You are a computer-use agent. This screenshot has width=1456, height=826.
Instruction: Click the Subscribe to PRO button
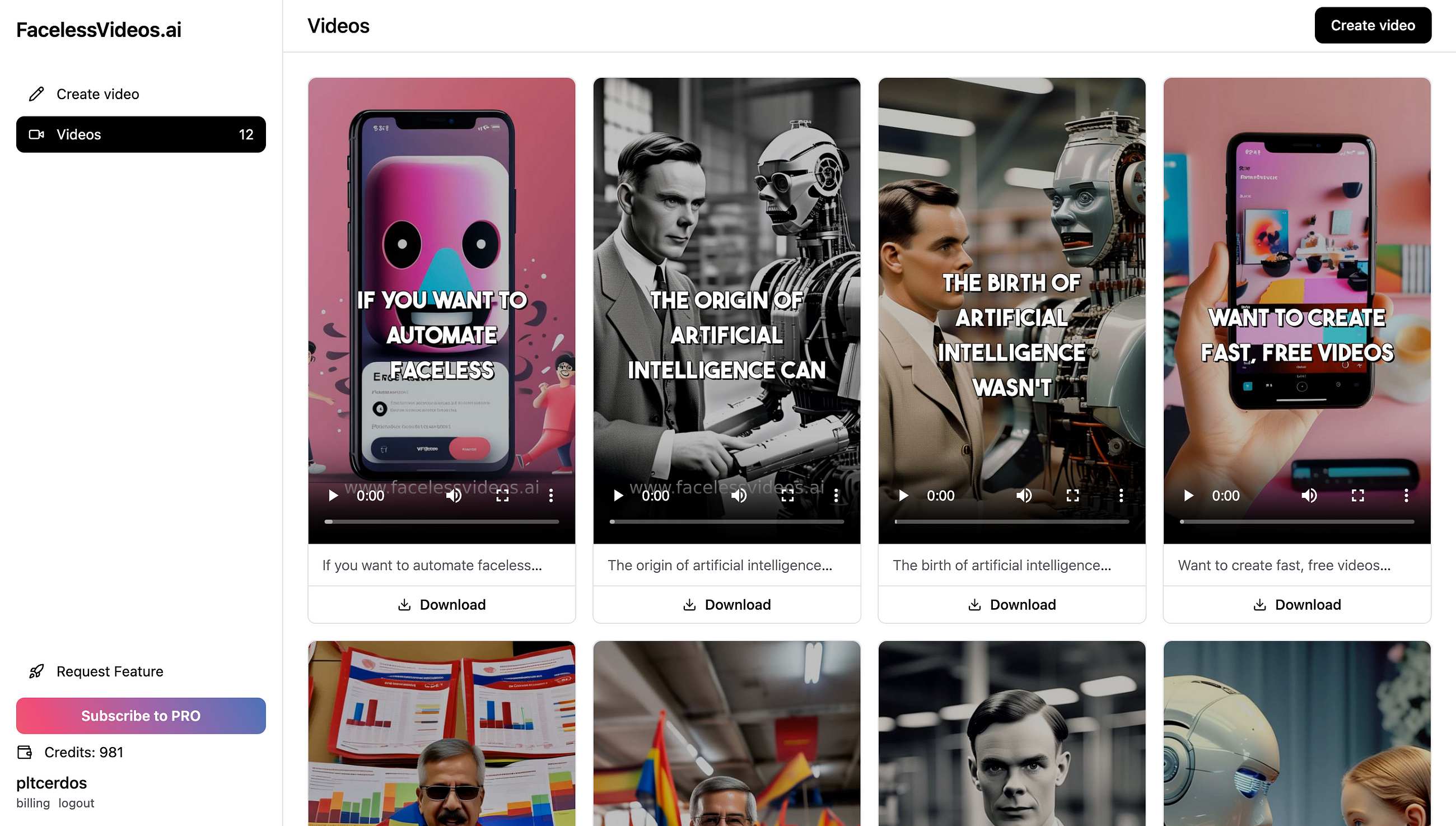(140, 715)
